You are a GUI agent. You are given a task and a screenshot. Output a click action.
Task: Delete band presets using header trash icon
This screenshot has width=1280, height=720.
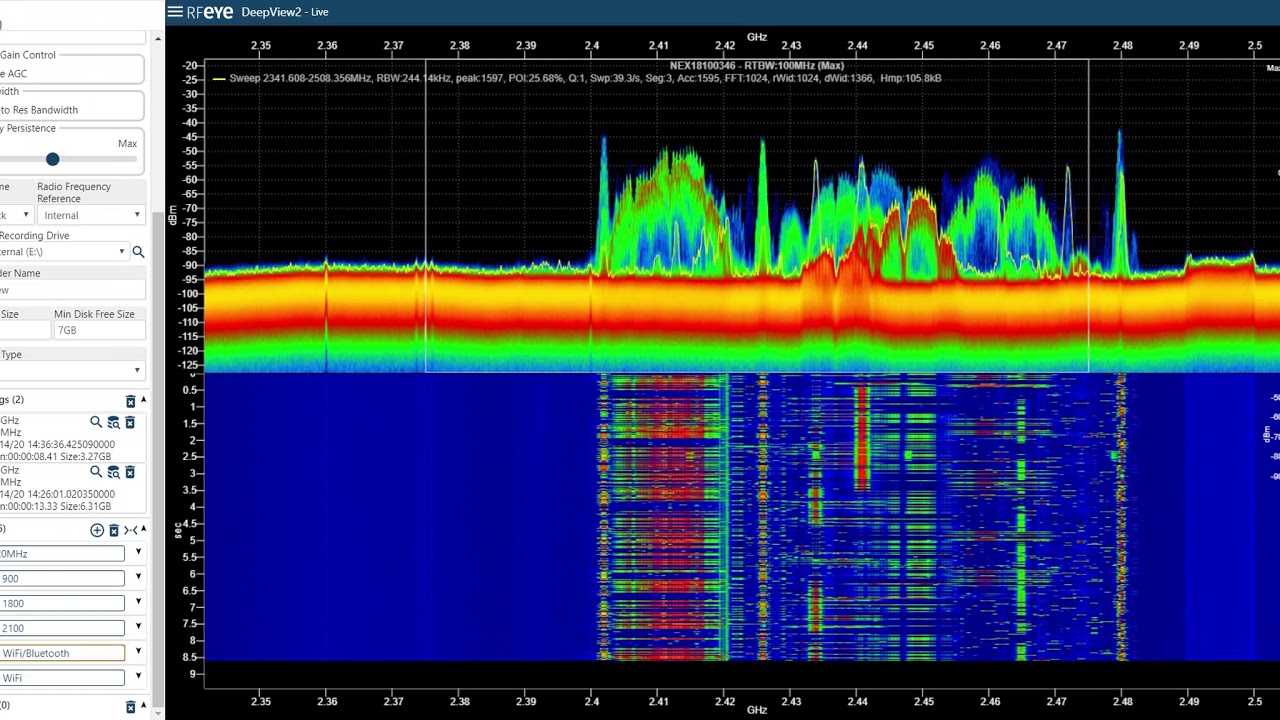tap(114, 530)
